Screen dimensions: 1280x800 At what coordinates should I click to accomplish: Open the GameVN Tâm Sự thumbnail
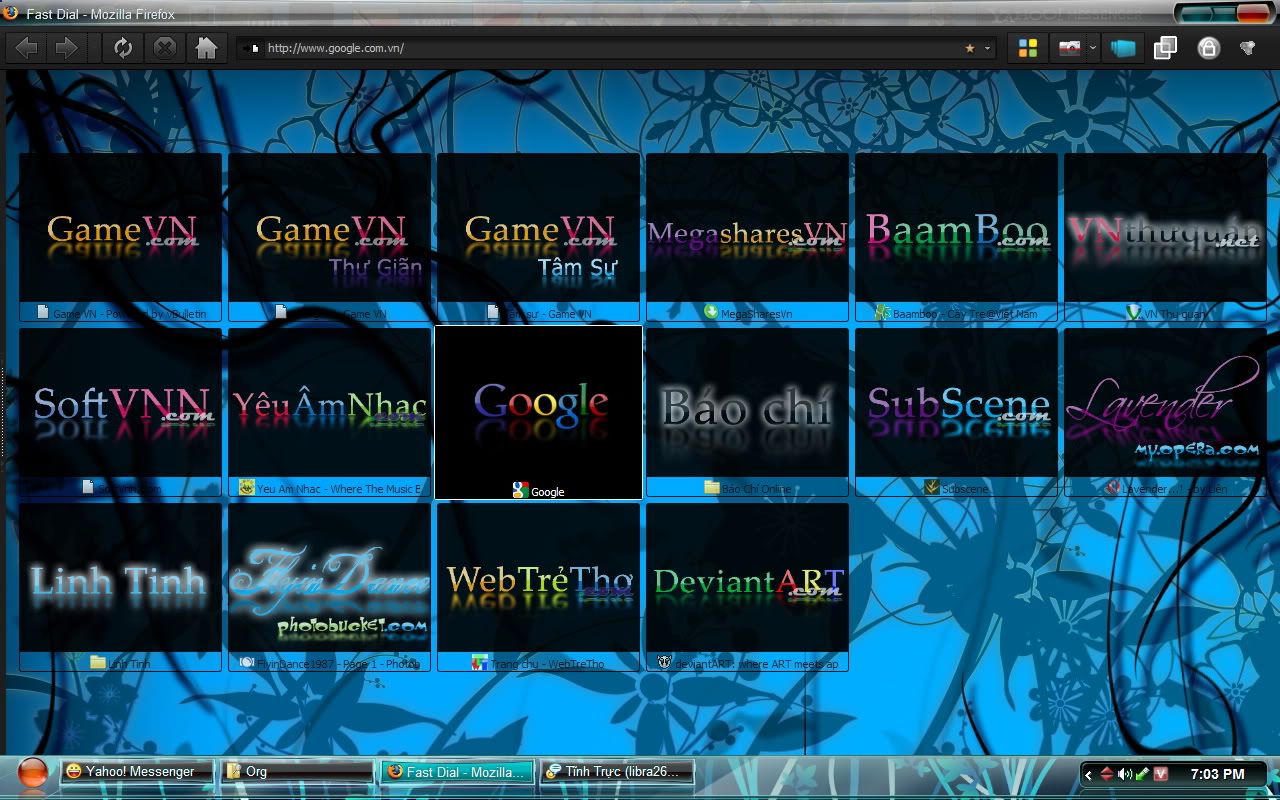[538, 228]
